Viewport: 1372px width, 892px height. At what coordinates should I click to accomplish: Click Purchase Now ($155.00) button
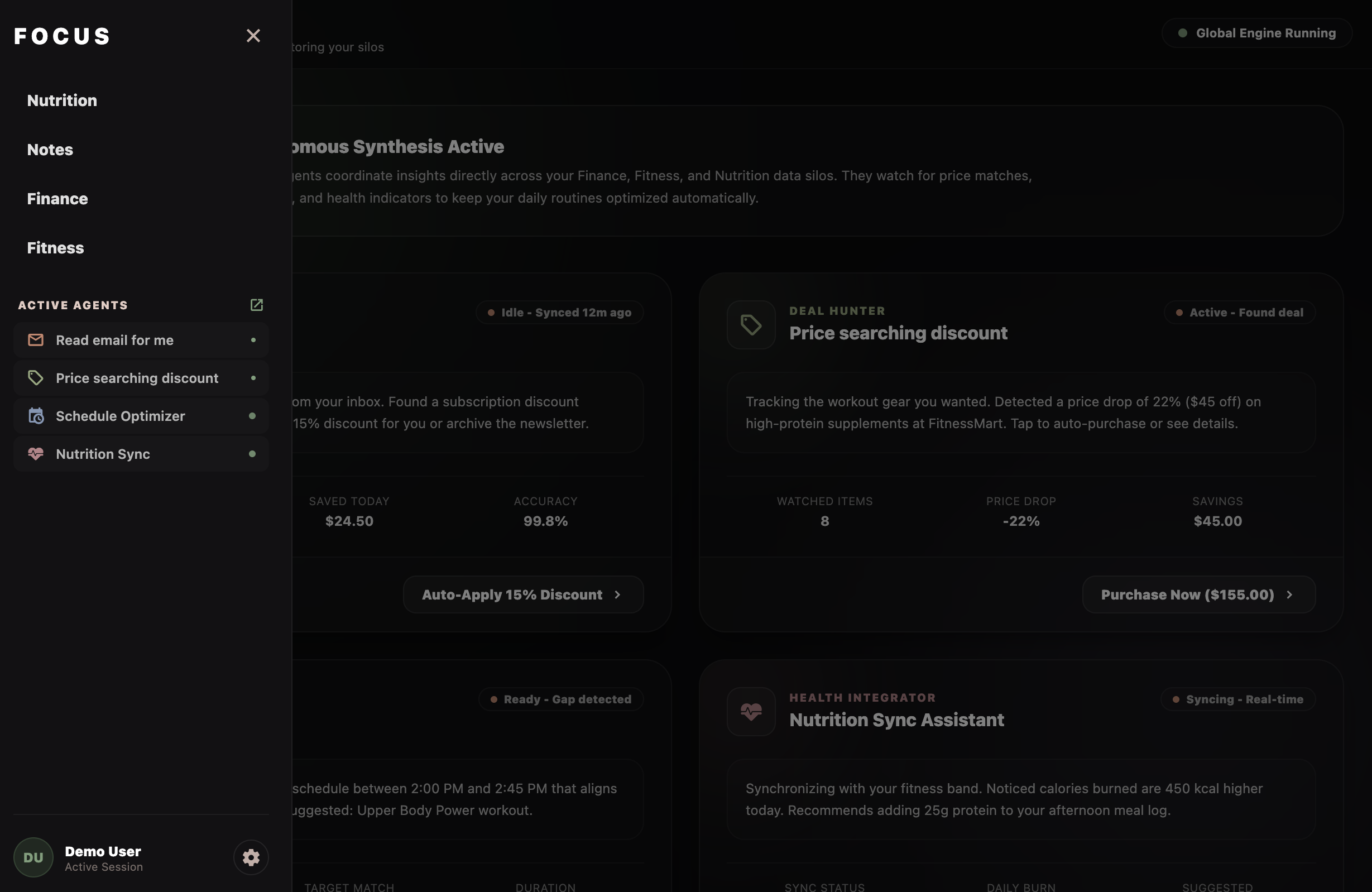point(1198,594)
